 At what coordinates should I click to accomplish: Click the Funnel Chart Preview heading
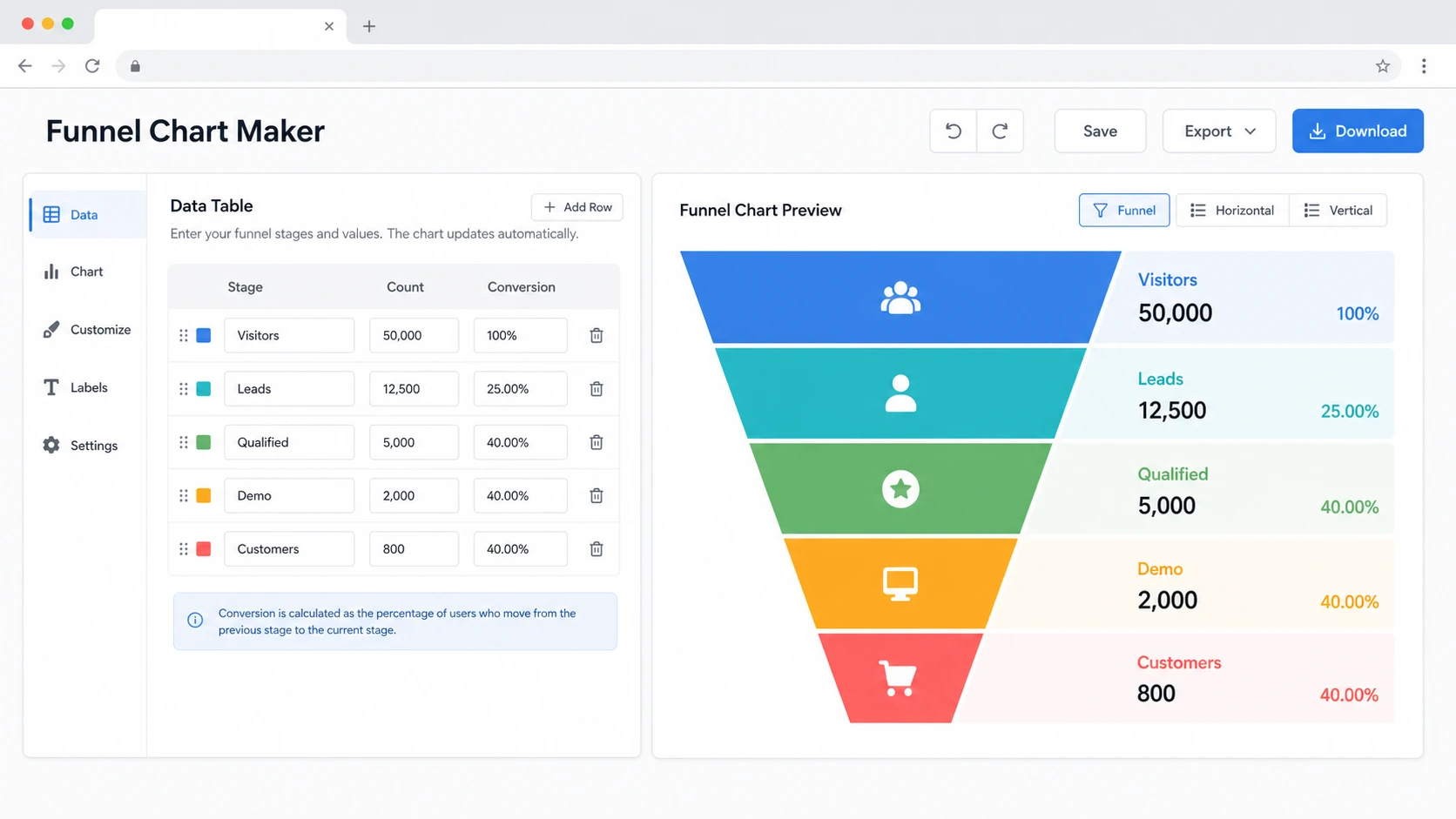pos(760,211)
